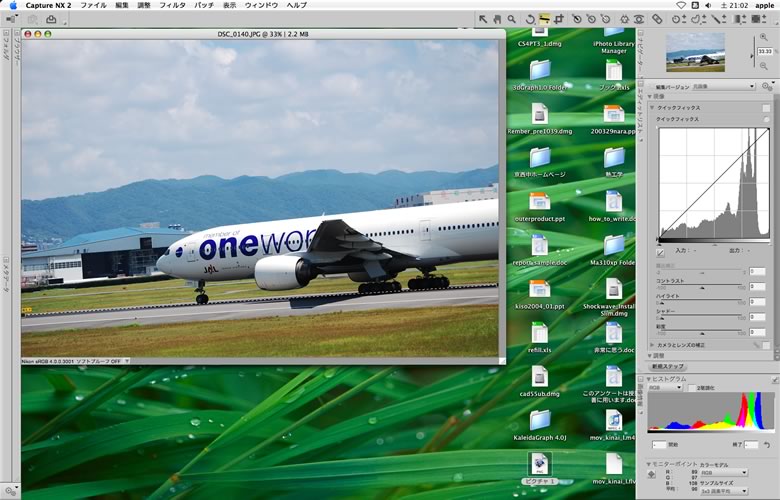Collapse the クイックフィックス section triangle

[x=652, y=107]
